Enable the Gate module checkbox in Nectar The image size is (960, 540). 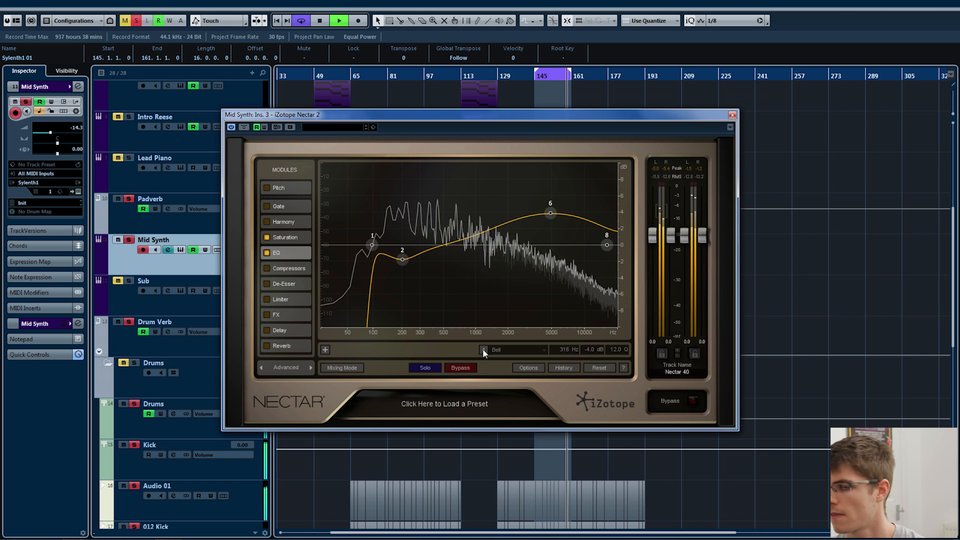[266, 206]
